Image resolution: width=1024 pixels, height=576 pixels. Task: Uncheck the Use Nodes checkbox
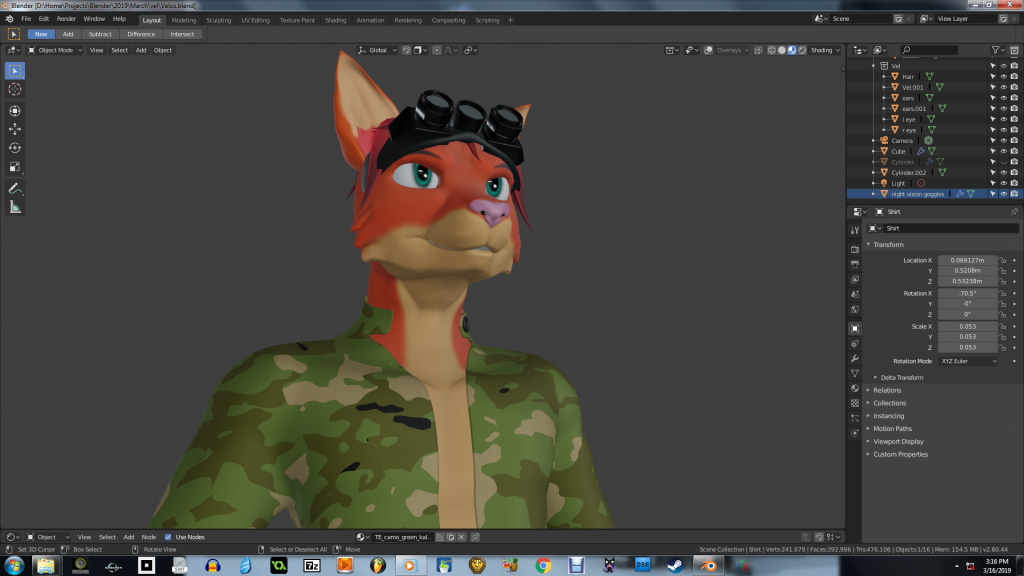pyautogui.click(x=168, y=537)
